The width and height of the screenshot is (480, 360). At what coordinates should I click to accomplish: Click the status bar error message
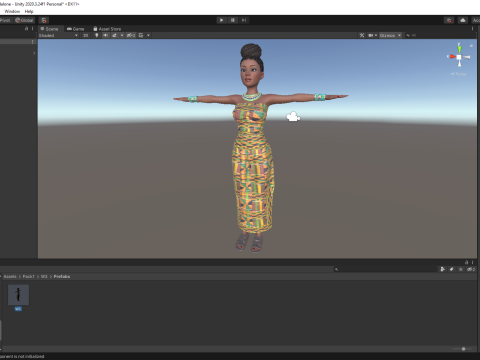22,356
